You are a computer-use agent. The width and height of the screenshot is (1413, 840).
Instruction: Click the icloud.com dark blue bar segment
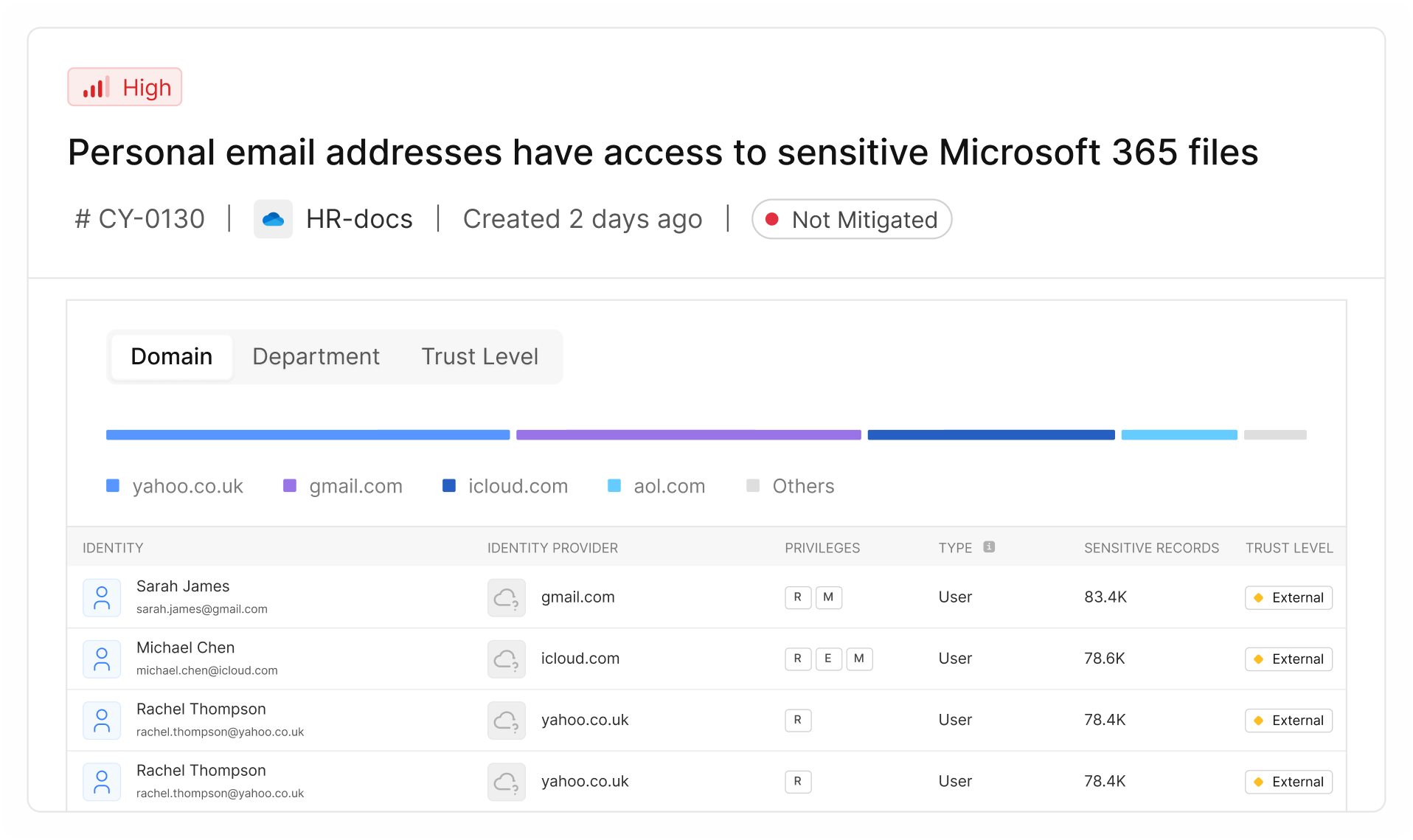[x=991, y=435]
